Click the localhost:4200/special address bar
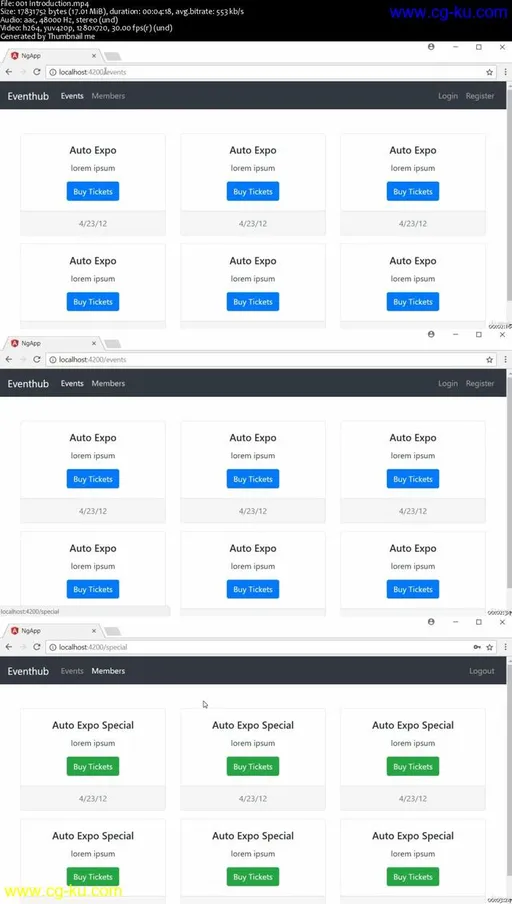 click(x=271, y=647)
